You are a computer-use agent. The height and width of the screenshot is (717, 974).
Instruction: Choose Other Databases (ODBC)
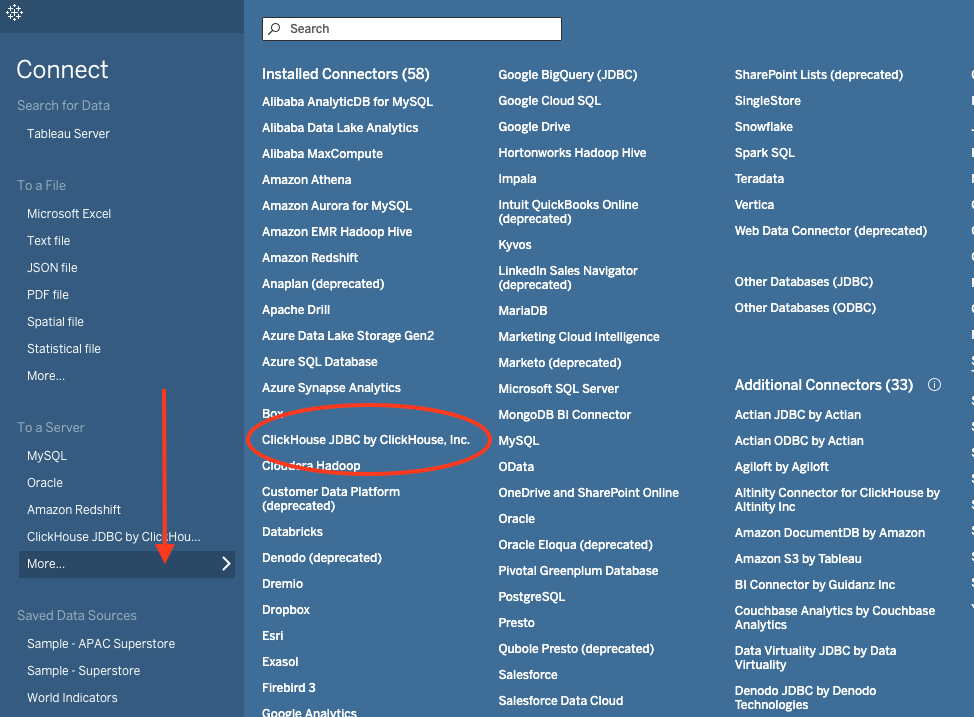click(804, 308)
